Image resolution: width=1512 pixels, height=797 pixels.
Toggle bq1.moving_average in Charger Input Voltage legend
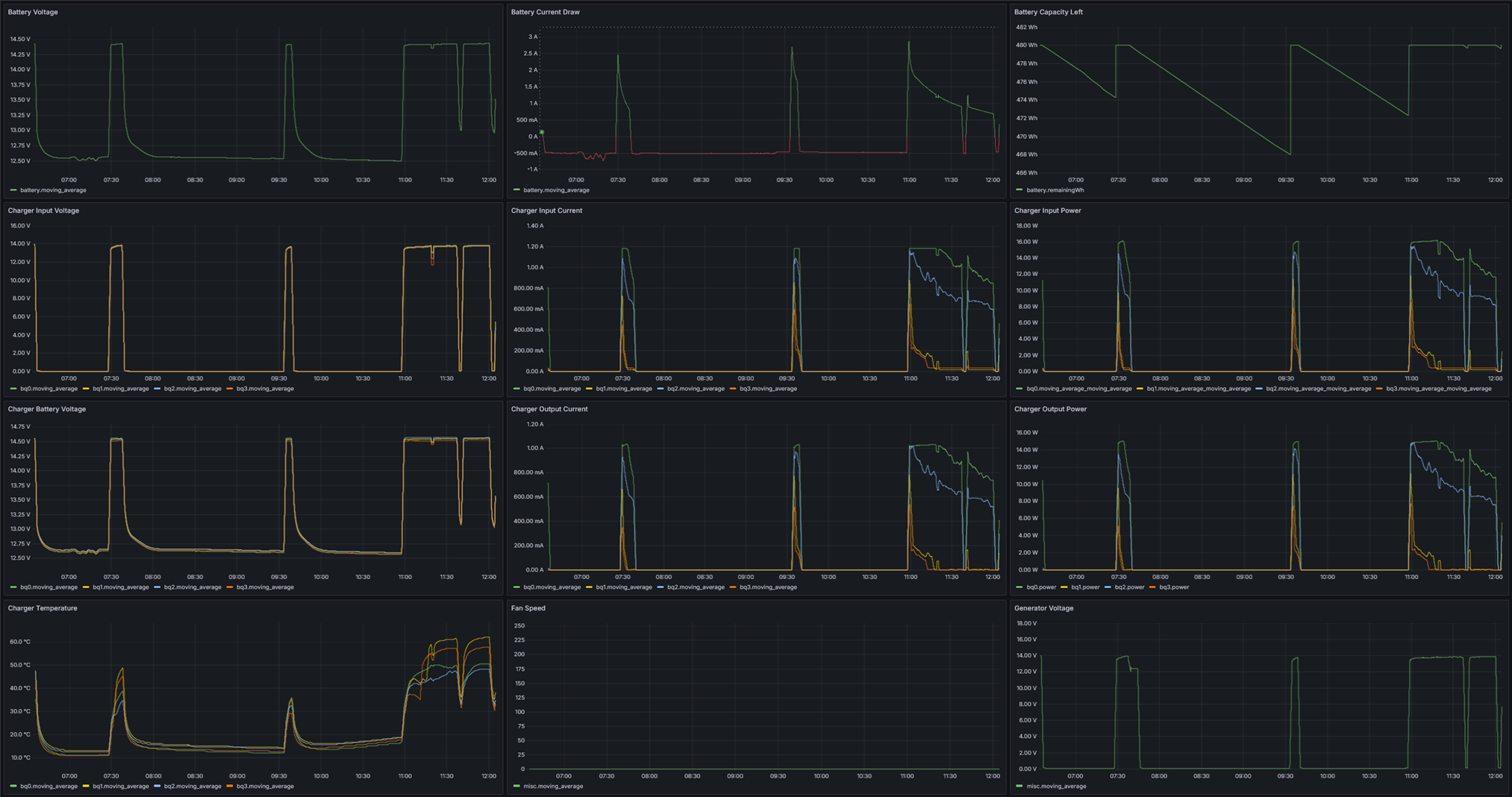tap(120, 389)
